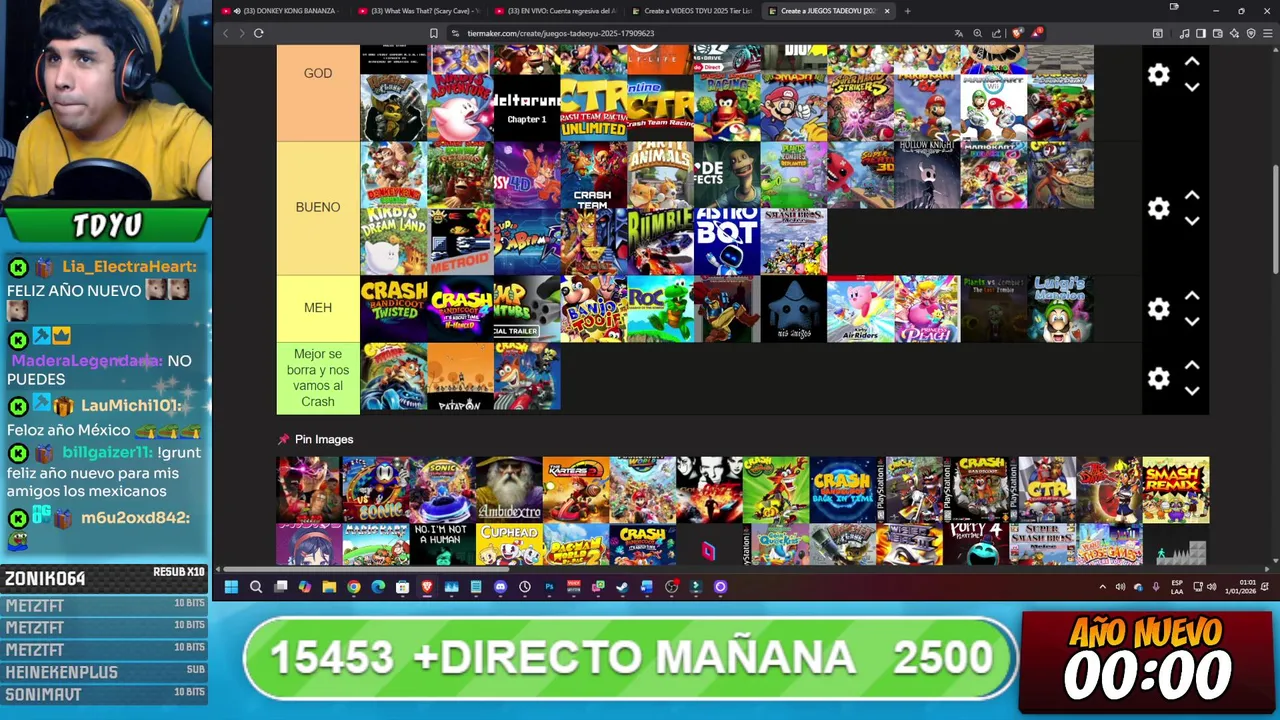Image resolution: width=1280 pixels, height=720 pixels.
Task: Click the GOD tier label cell
Action: 318,92
